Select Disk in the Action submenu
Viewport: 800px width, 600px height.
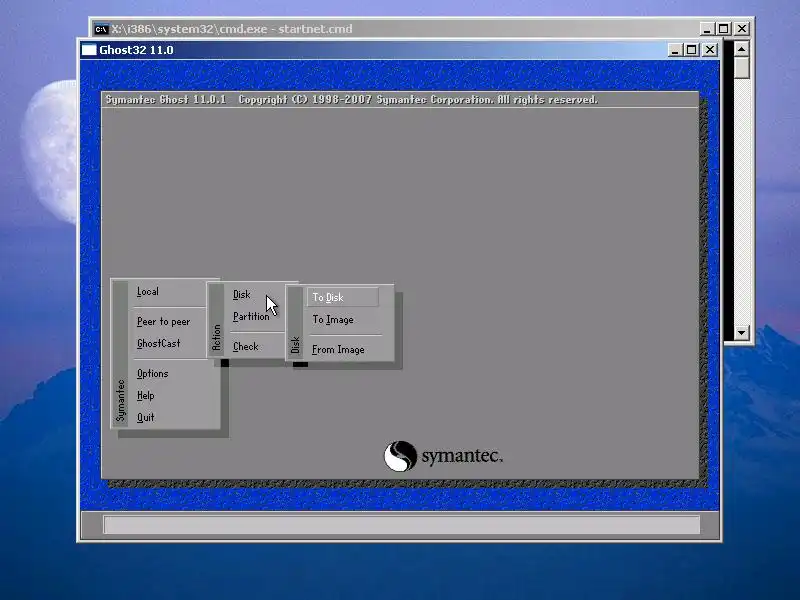(x=242, y=294)
